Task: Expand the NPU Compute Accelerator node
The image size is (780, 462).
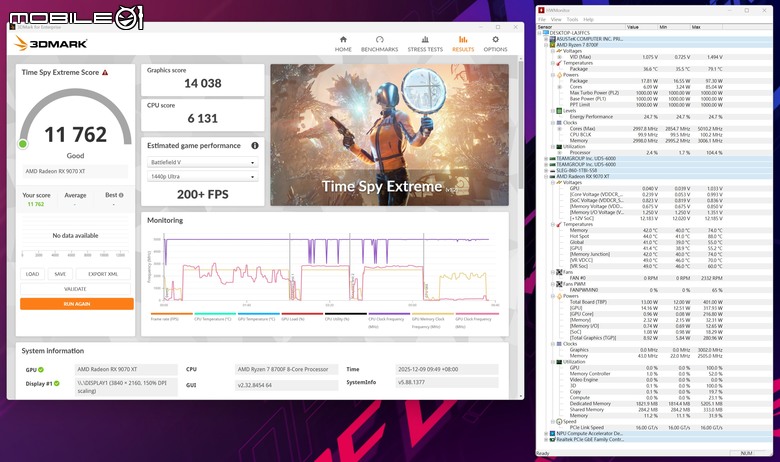Action: click(546, 434)
